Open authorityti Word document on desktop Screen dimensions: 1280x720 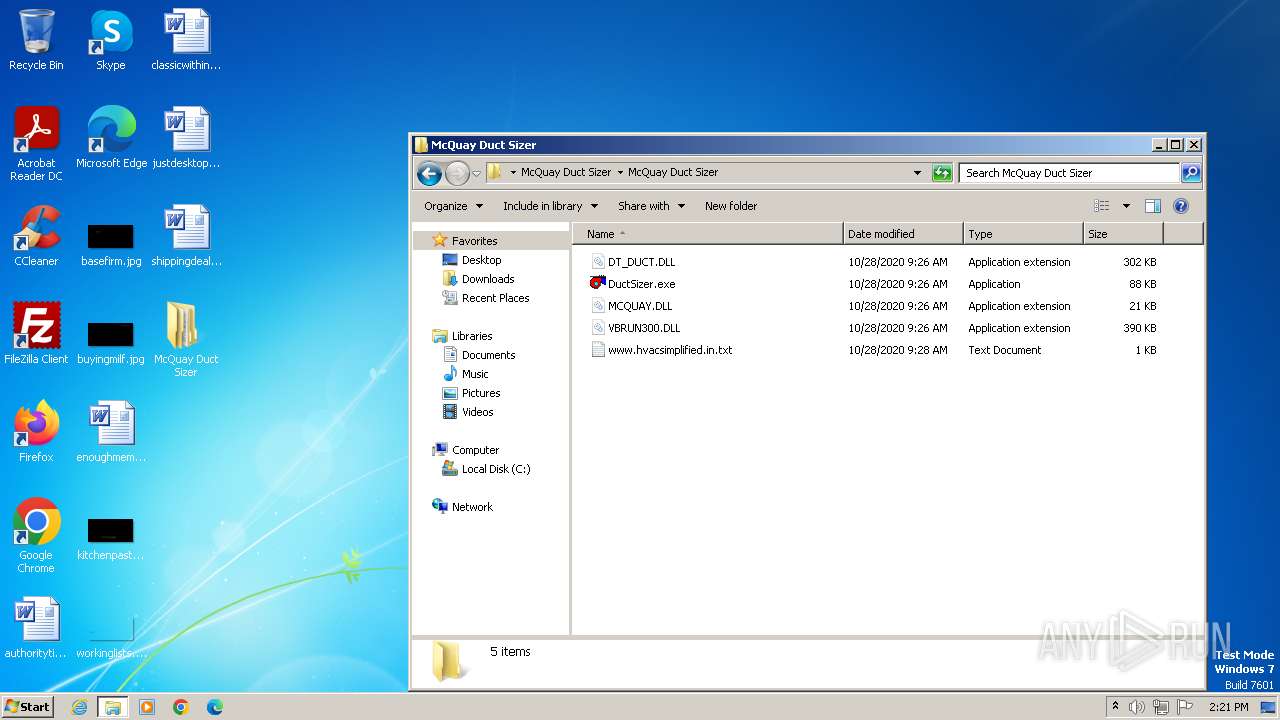click(36, 628)
